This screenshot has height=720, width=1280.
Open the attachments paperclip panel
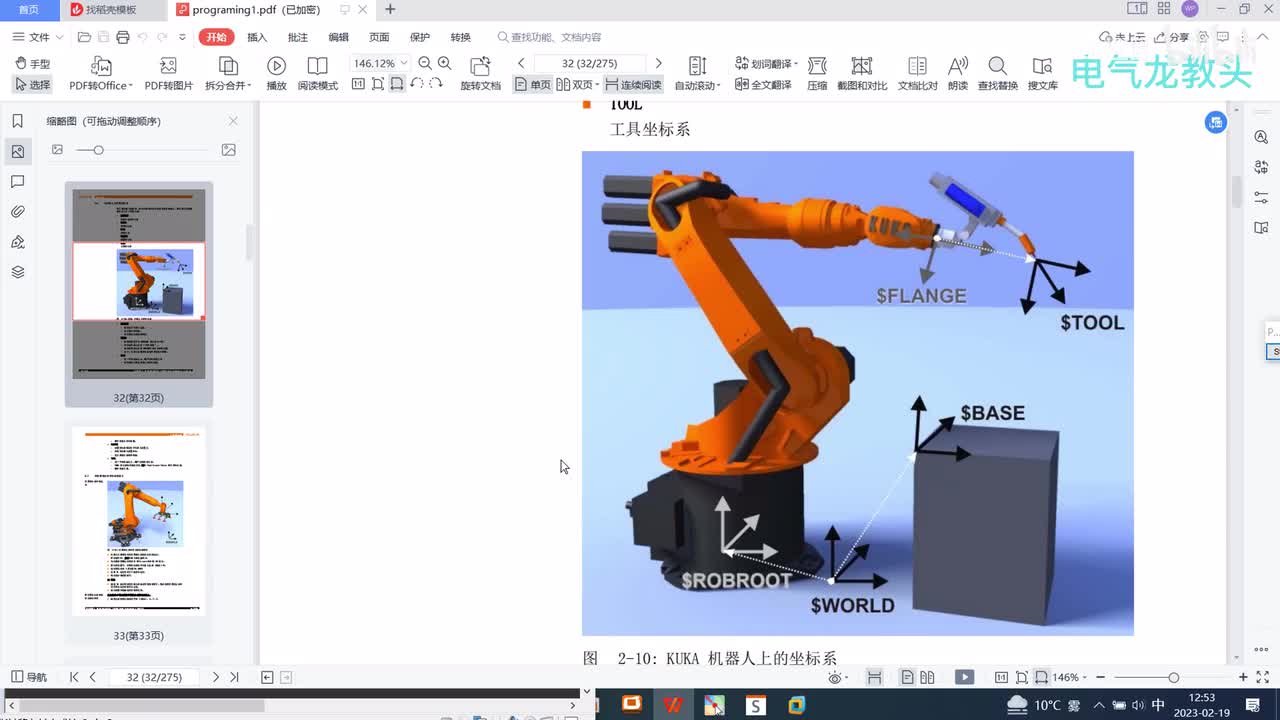tap(17, 212)
